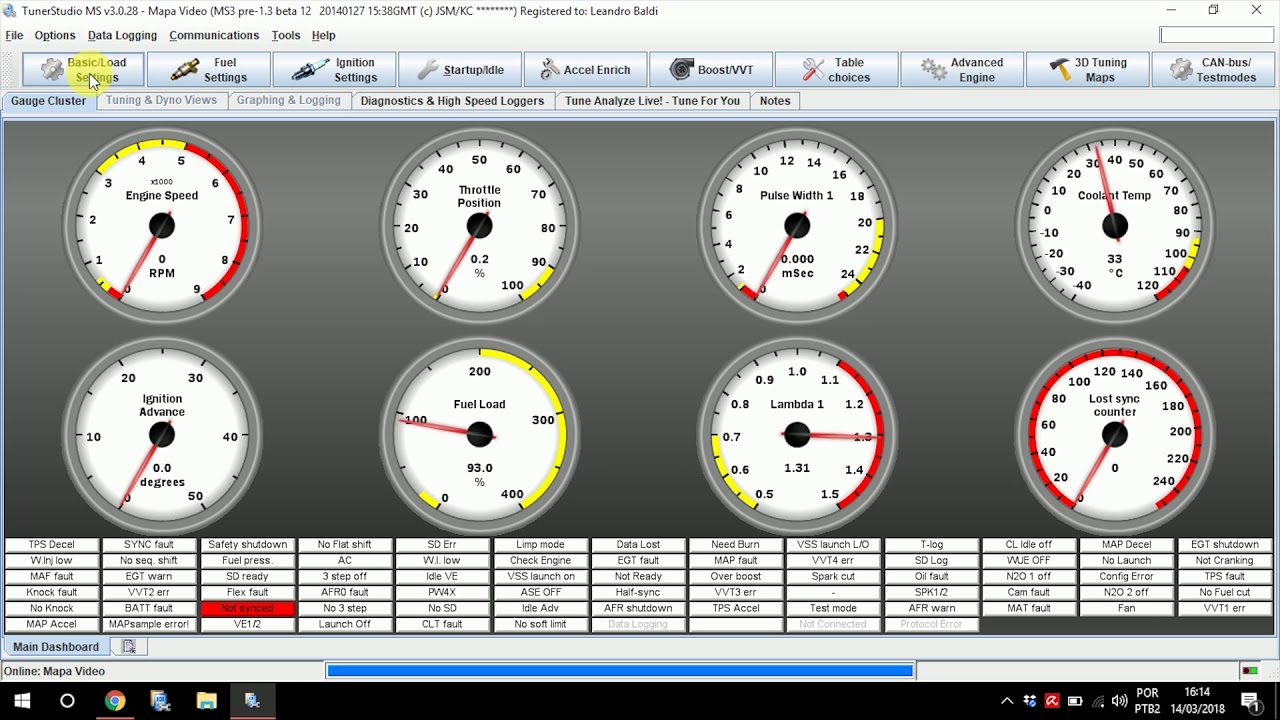Click the 'Check Engine' indicator
The width and height of the screenshot is (1280, 720).
[540, 561]
